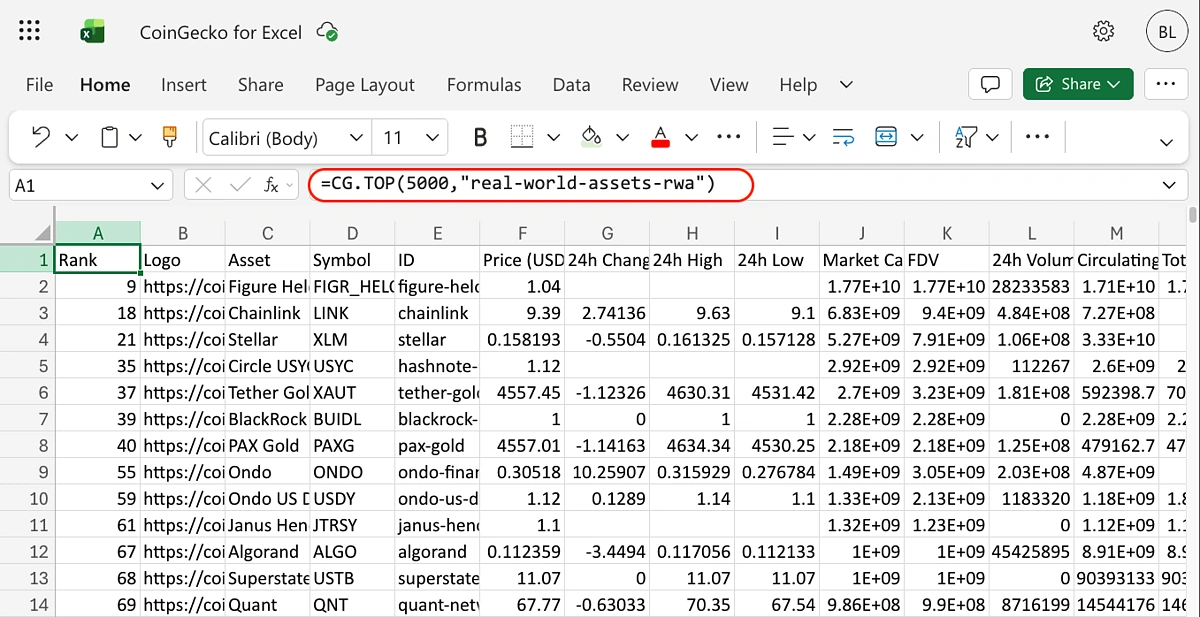Open the Formulas tab
Viewport: 1200px width, 617px height.
tap(484, 85)
